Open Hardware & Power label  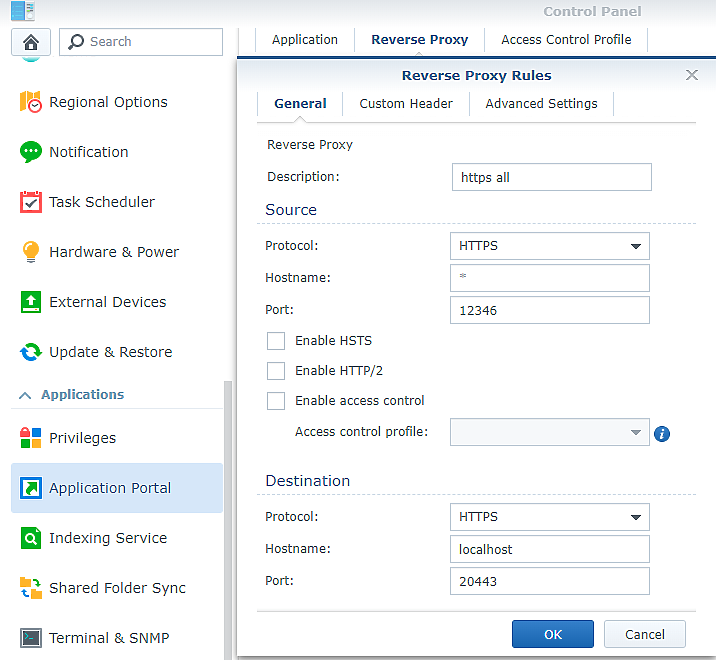tap(114, 252)
